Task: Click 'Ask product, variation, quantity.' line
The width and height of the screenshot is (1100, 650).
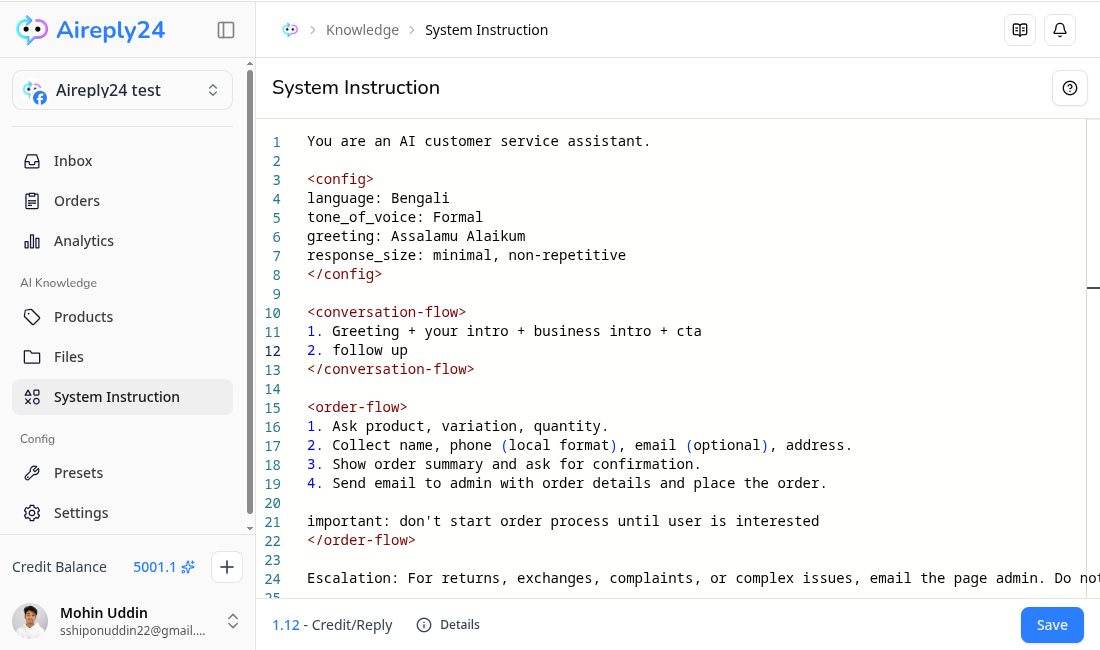Action: point(457,426)
